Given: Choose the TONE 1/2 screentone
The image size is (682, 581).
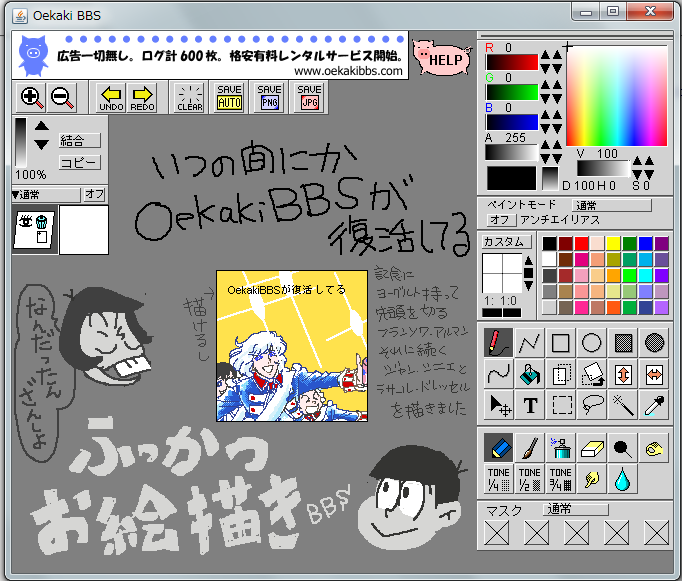Looking at the screenshot, I should click(x=529, y=479).
